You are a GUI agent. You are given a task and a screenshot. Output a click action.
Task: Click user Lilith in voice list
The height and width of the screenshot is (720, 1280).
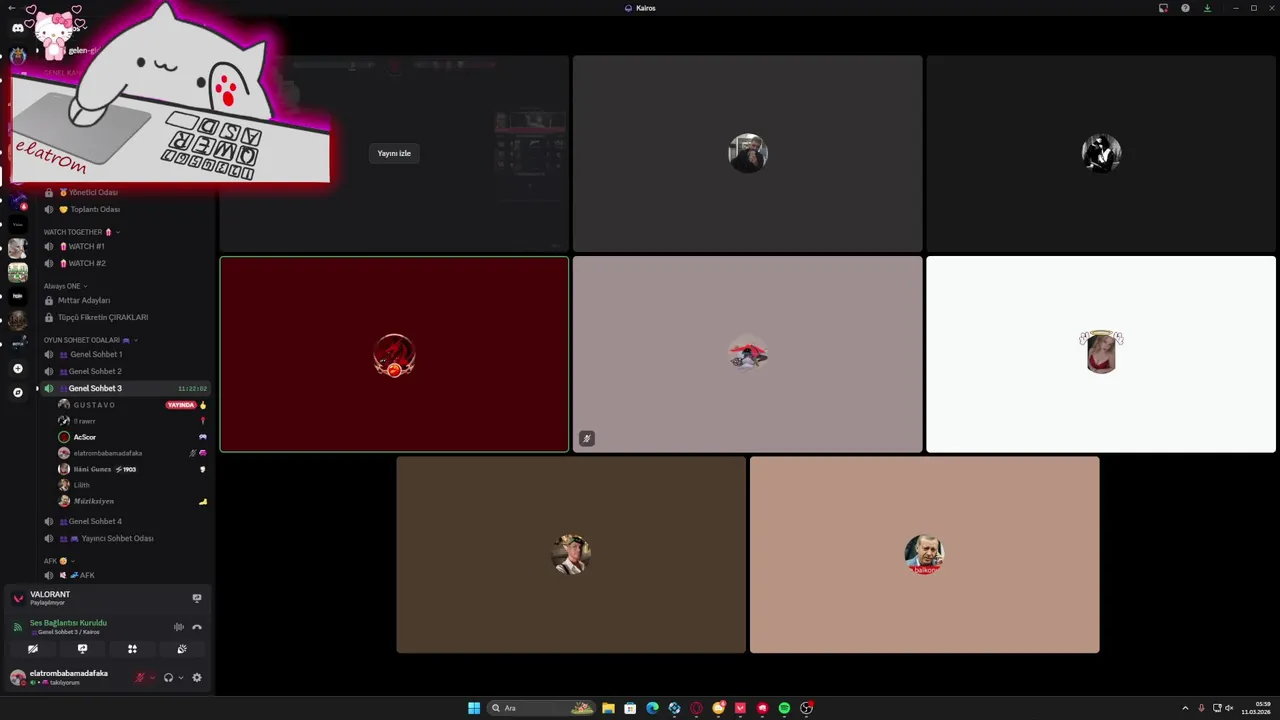[x=81, y=485]
